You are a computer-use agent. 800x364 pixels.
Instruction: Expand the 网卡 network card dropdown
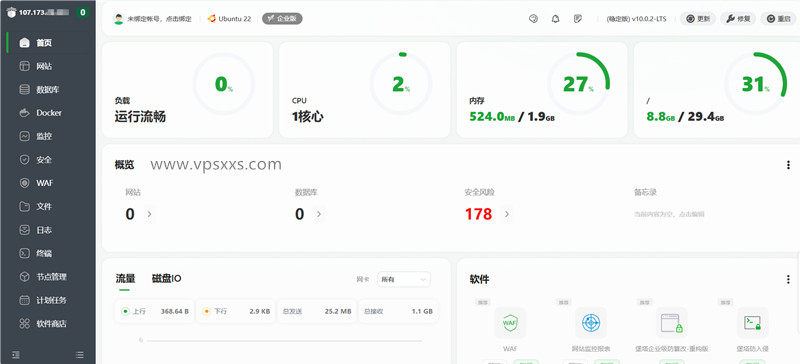[x=403, y=279]
